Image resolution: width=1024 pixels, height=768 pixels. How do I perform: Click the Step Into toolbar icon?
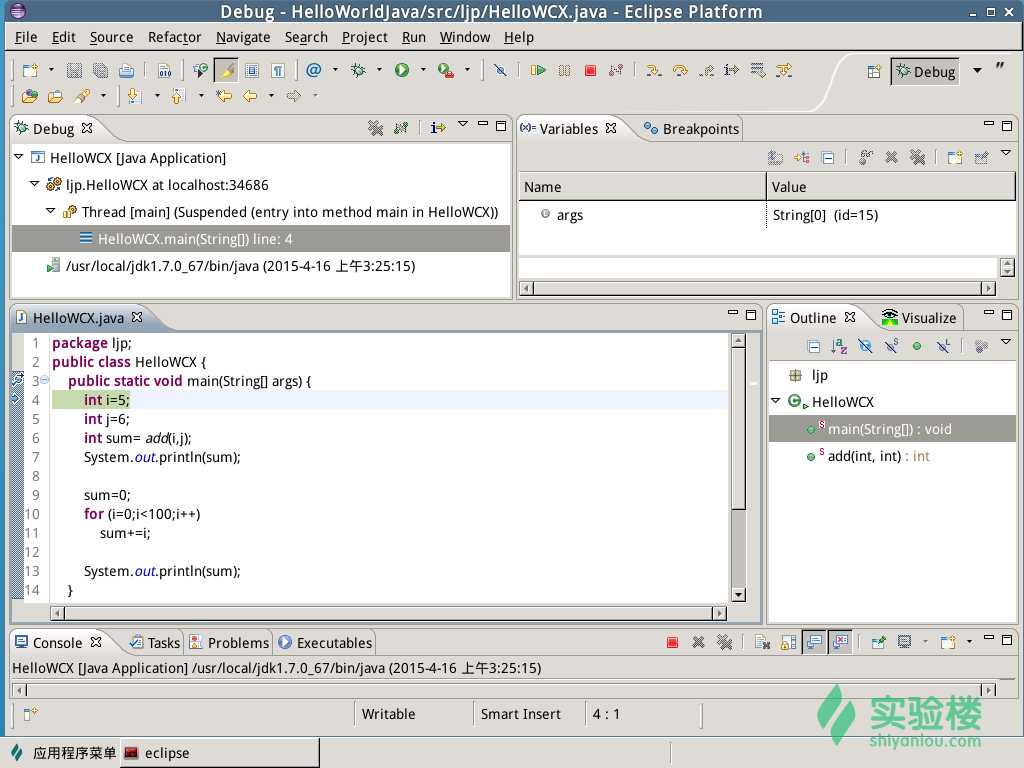point(653,71)
